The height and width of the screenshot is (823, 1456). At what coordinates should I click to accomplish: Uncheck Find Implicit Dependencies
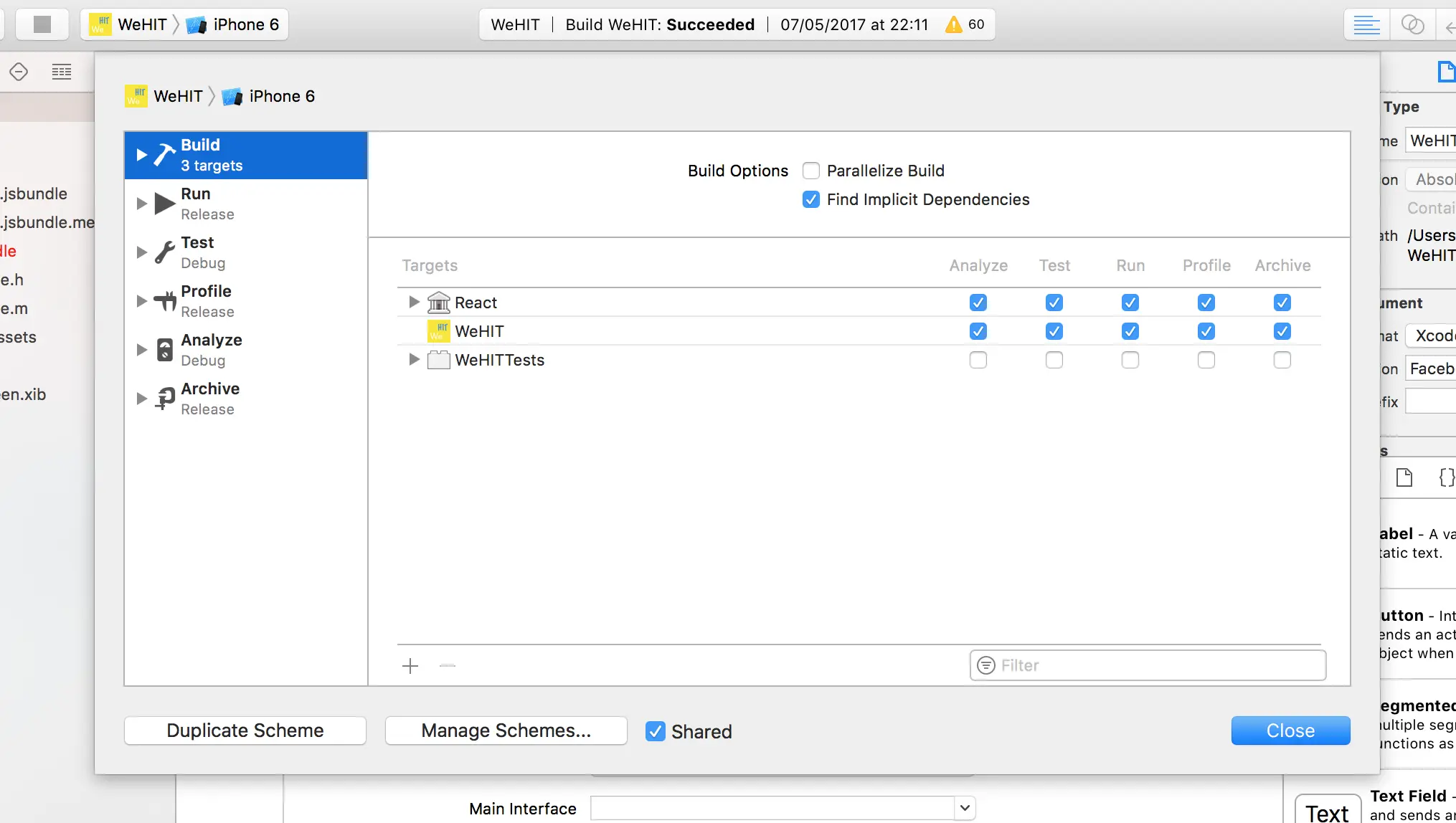tap(811, 199)
